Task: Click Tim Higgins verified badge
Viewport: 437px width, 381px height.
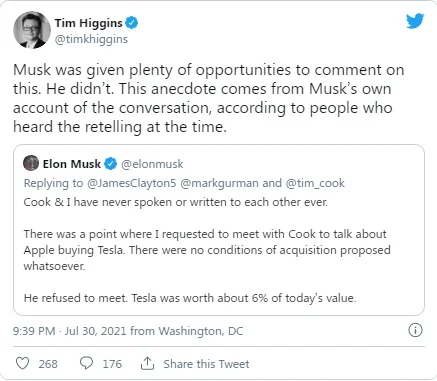Action: (x=132, y=23)
